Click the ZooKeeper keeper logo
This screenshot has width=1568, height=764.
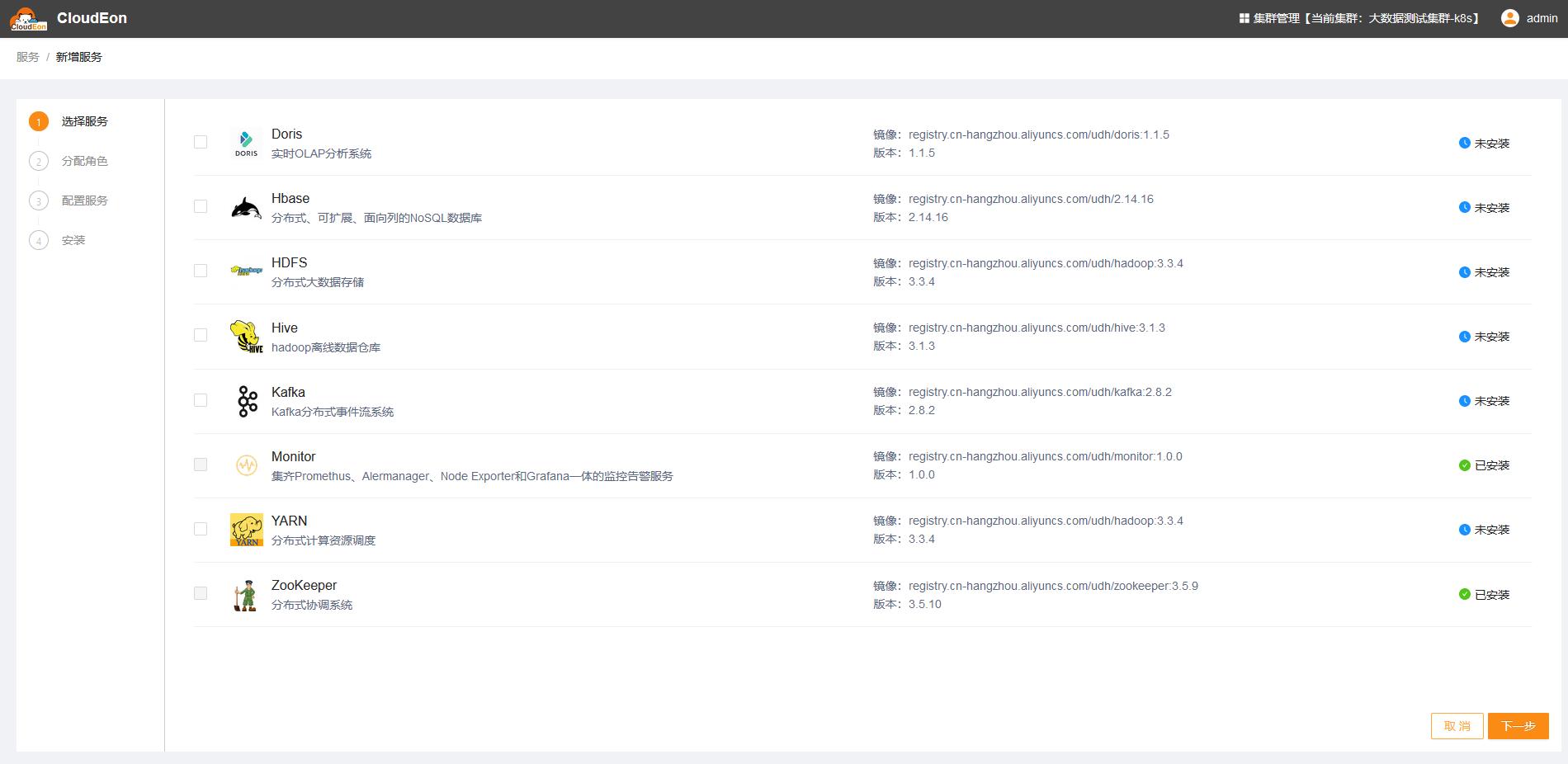pos(244,595)
